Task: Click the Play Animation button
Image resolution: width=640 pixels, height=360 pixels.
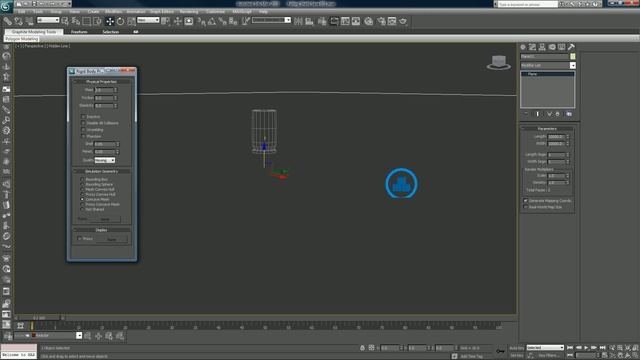Action: coord(587,348)
